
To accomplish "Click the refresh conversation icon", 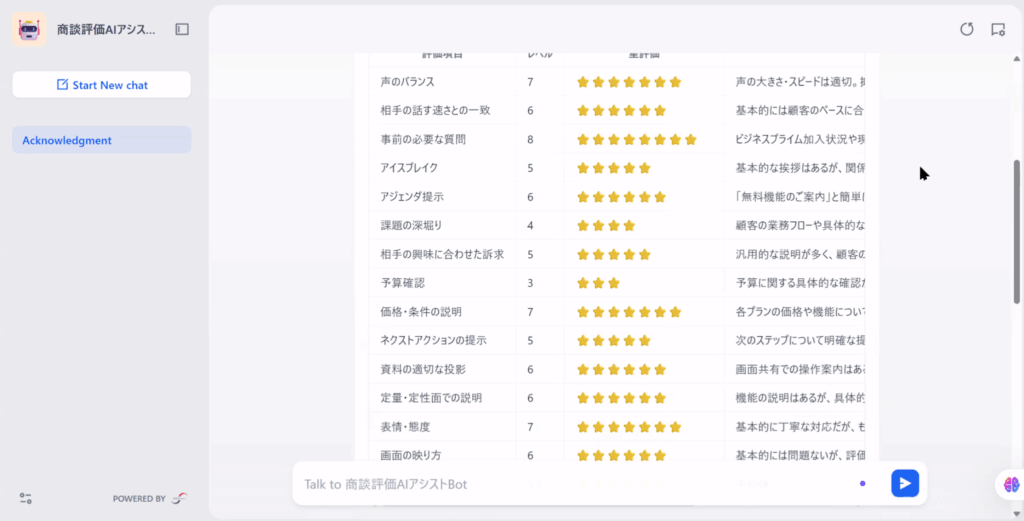I will pyautogui.click(x=966, y=29).
